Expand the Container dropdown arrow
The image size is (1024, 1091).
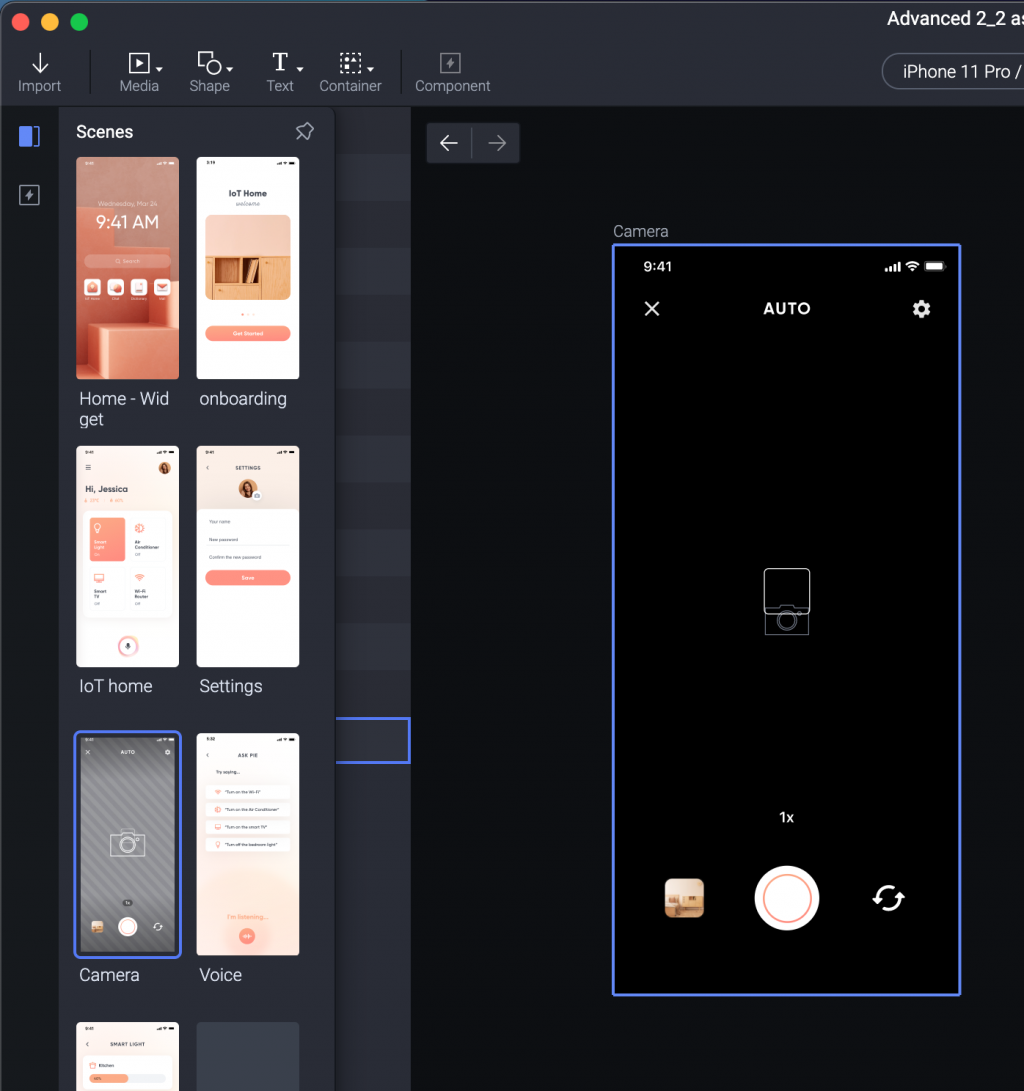click(x=371, y=69)
